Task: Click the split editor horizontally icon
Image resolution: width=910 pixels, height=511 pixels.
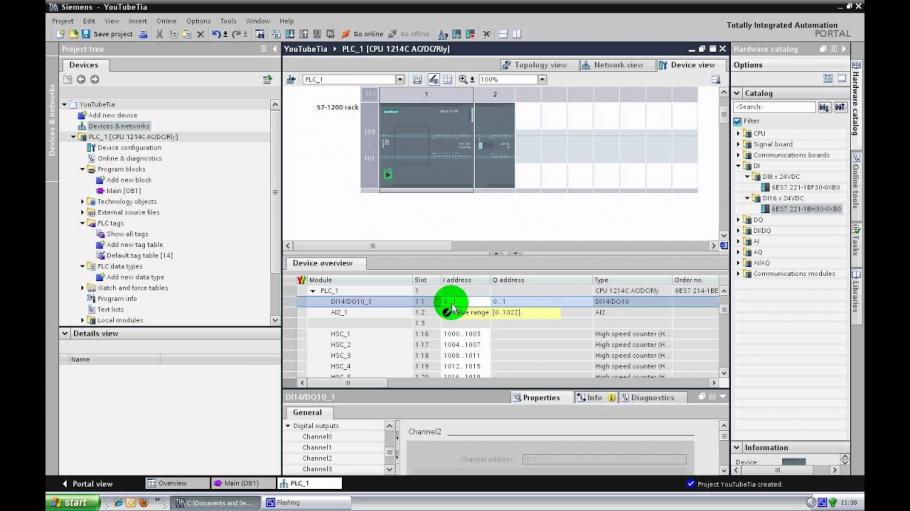Action: point(503,34)
